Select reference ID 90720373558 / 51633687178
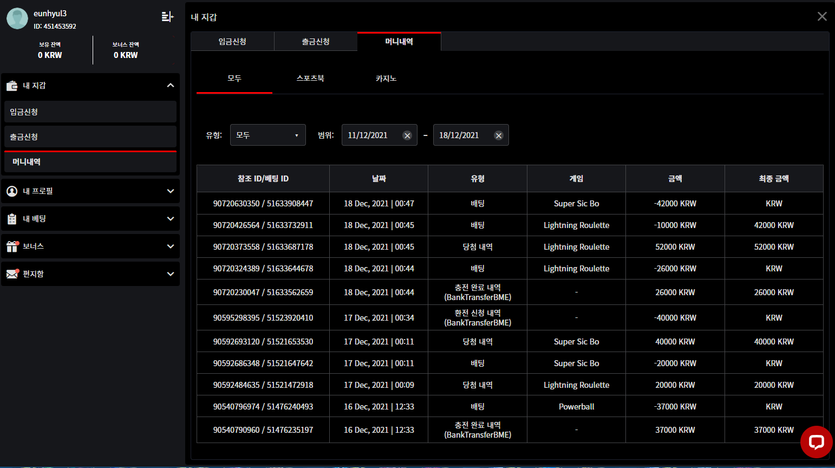This screenshot has width=835, height=468. tap(263, 247)
